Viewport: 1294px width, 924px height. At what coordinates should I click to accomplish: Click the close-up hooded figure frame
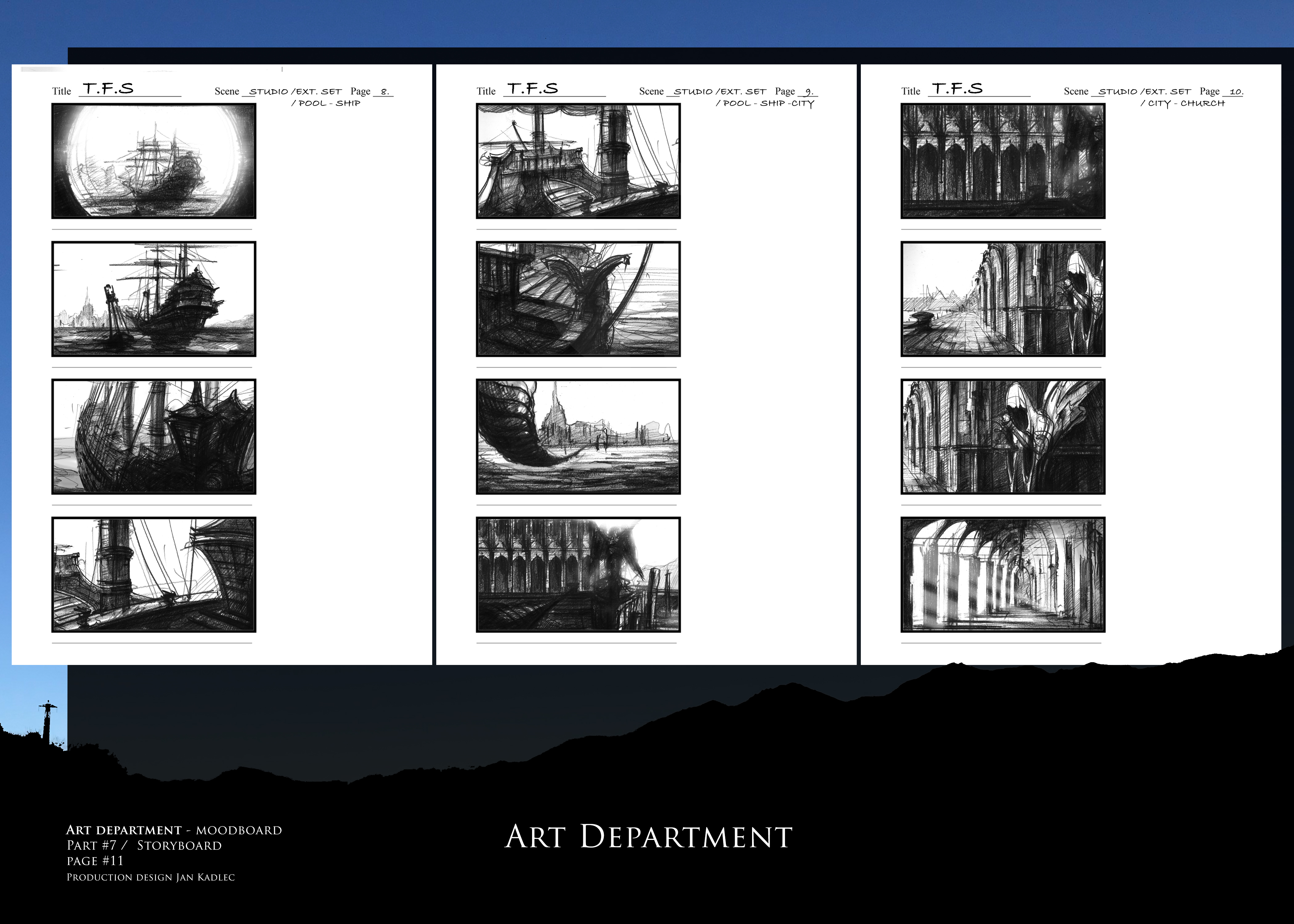tap(1003, 436)
